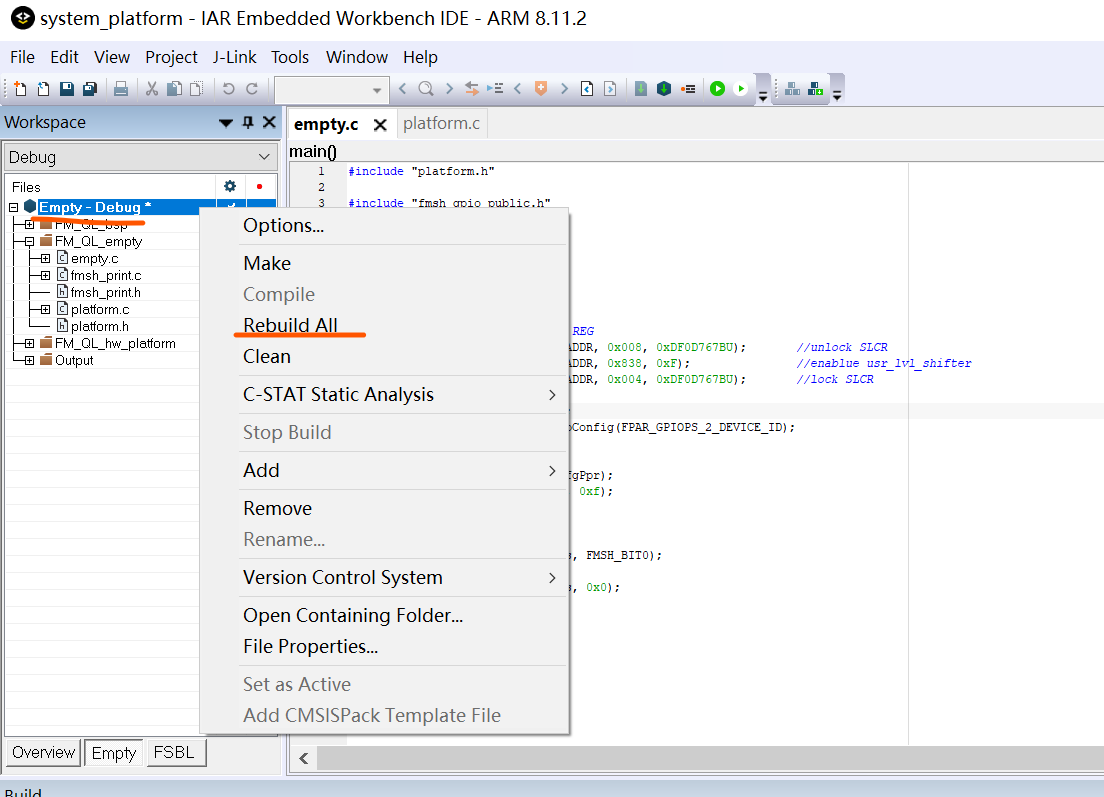Close the empty.c editor tab
This screenshot has width=1104, height=797.
pos(380,125)
